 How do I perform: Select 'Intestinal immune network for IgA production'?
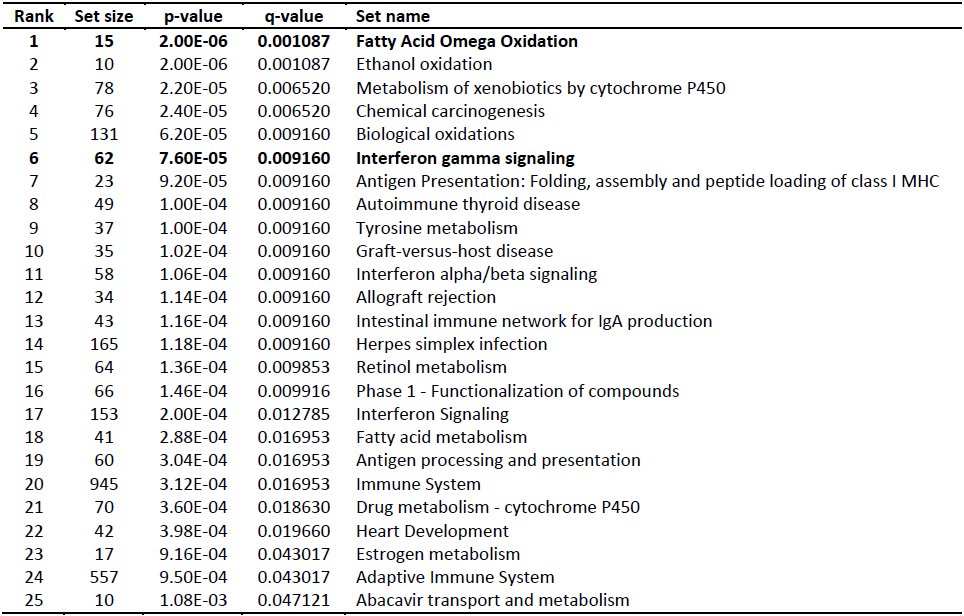point(534,321)
